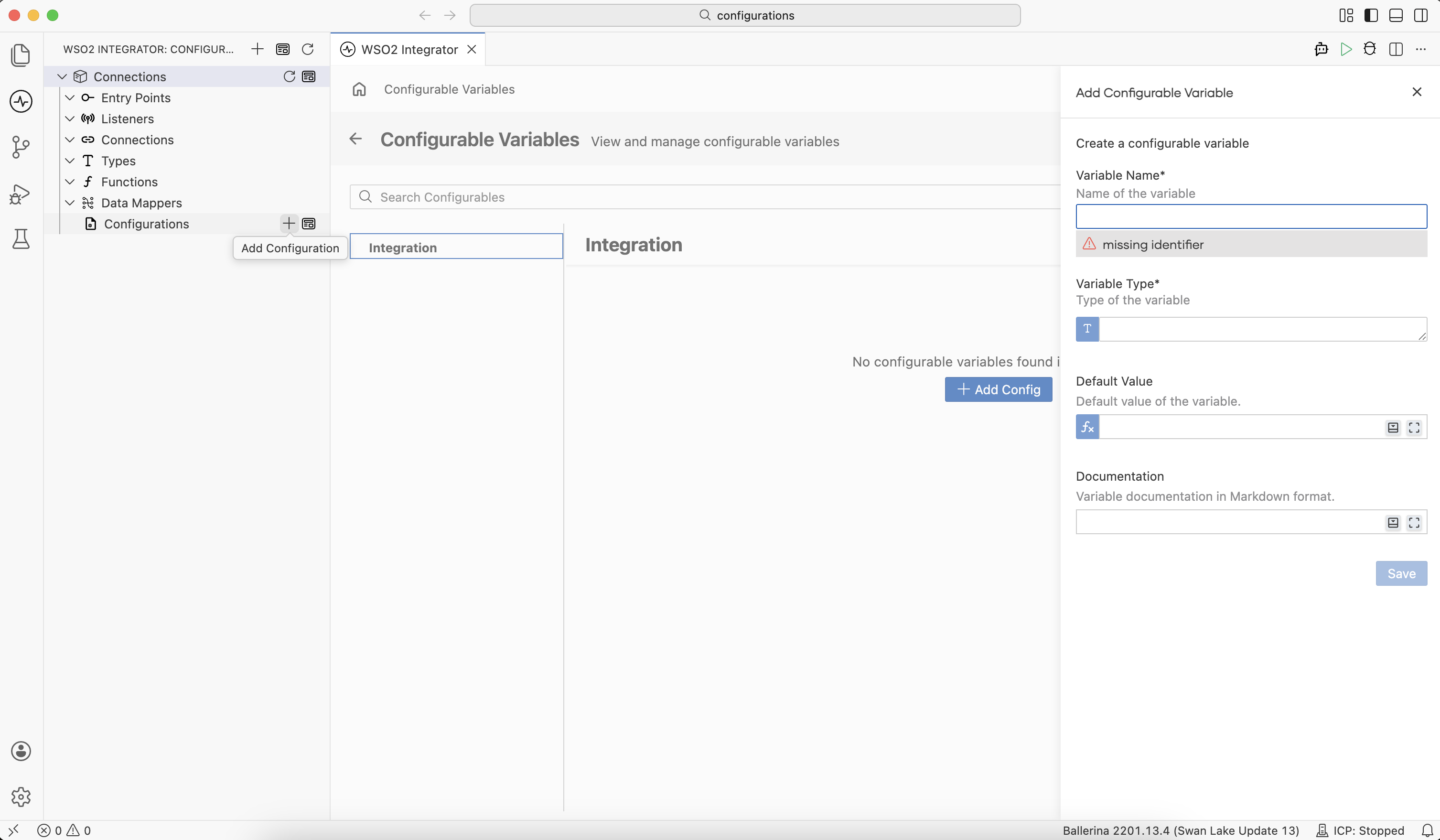This screenshot has height=840, width=1440.
Task: Click the plus icon in sidebar header
Action: pyautogui.click(x=257, y=49)
